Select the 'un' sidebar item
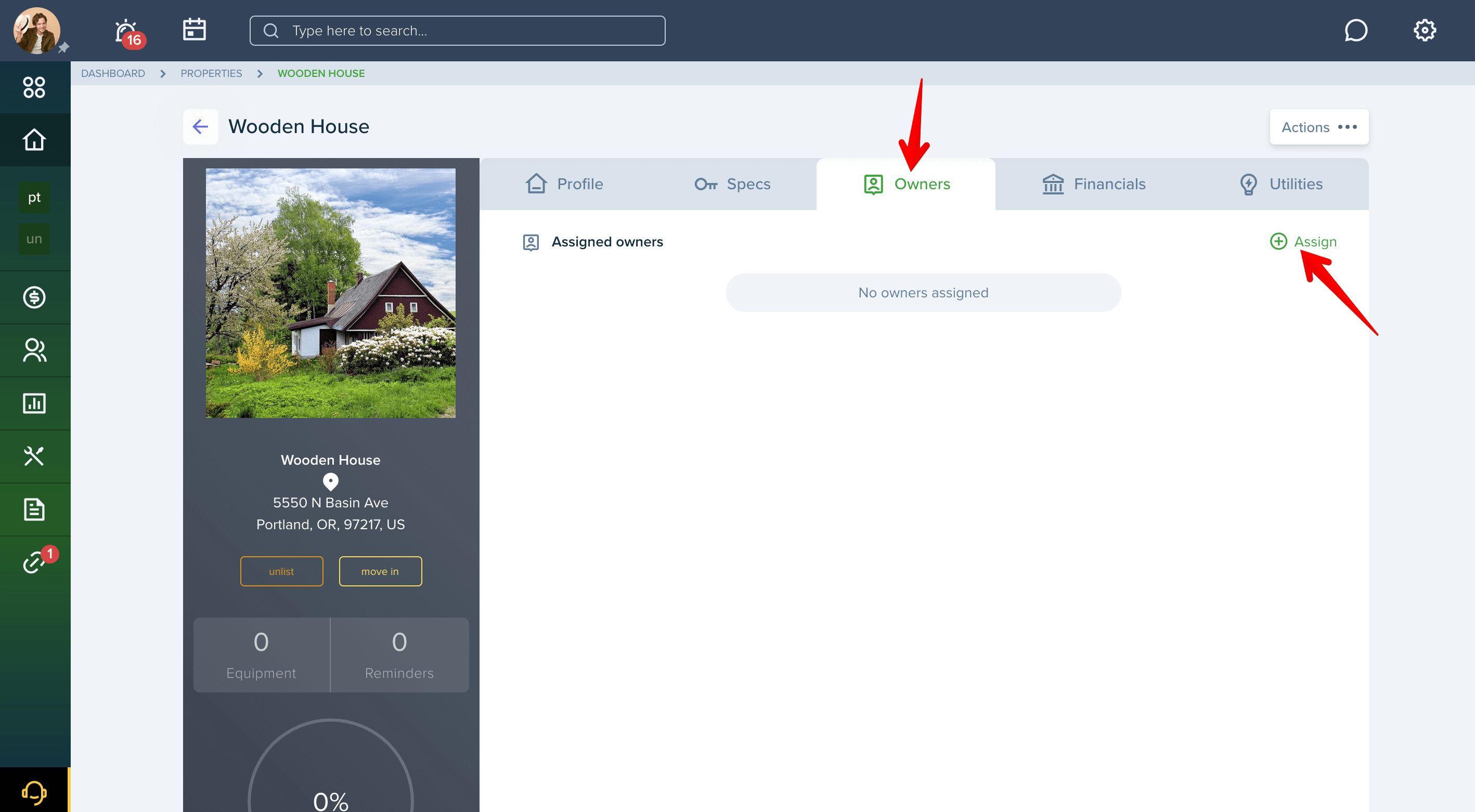Screen dimensions: 1475x812 34,239
